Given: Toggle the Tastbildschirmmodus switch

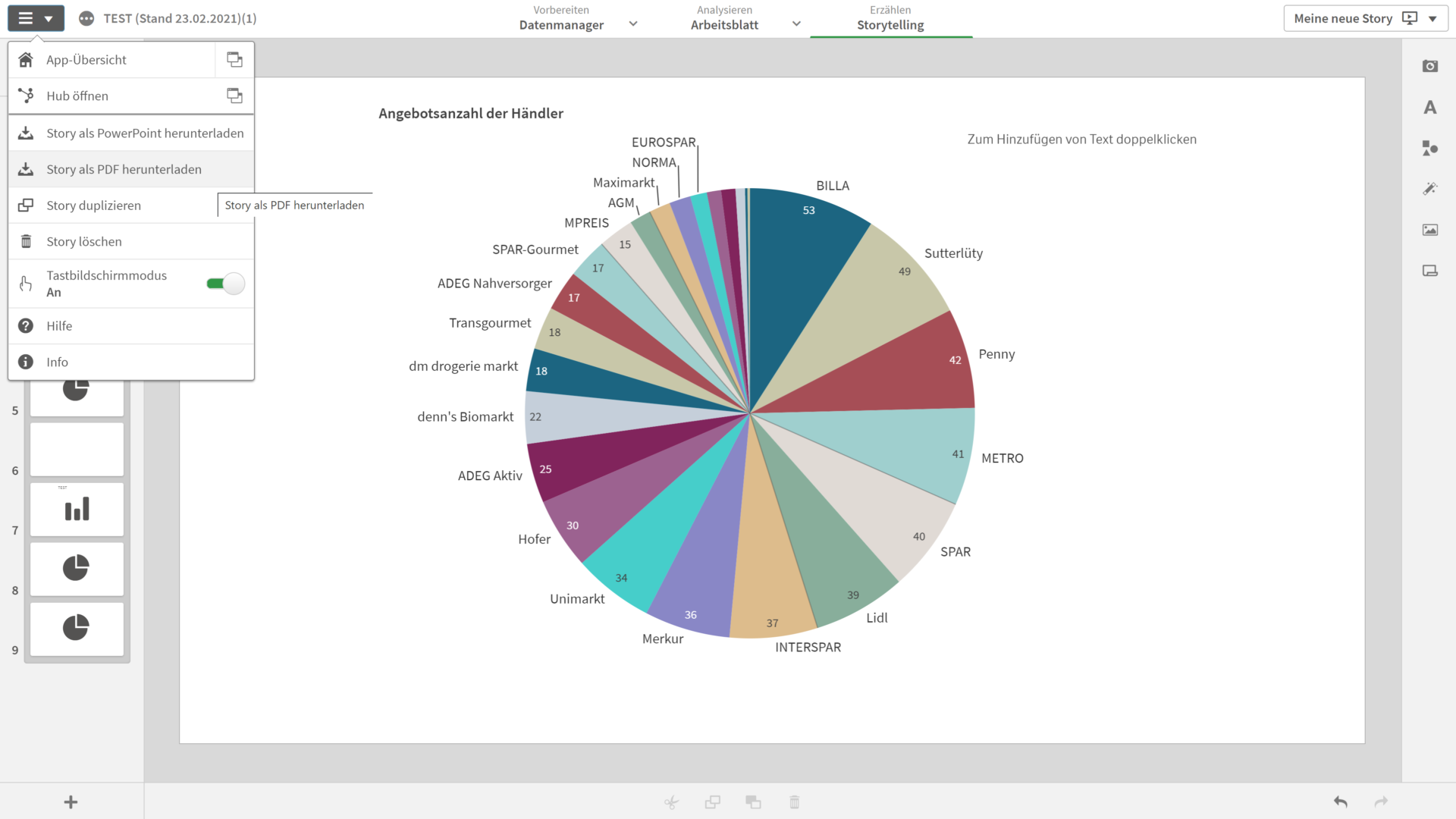Looking at the screenshot, I should point(225,284).
